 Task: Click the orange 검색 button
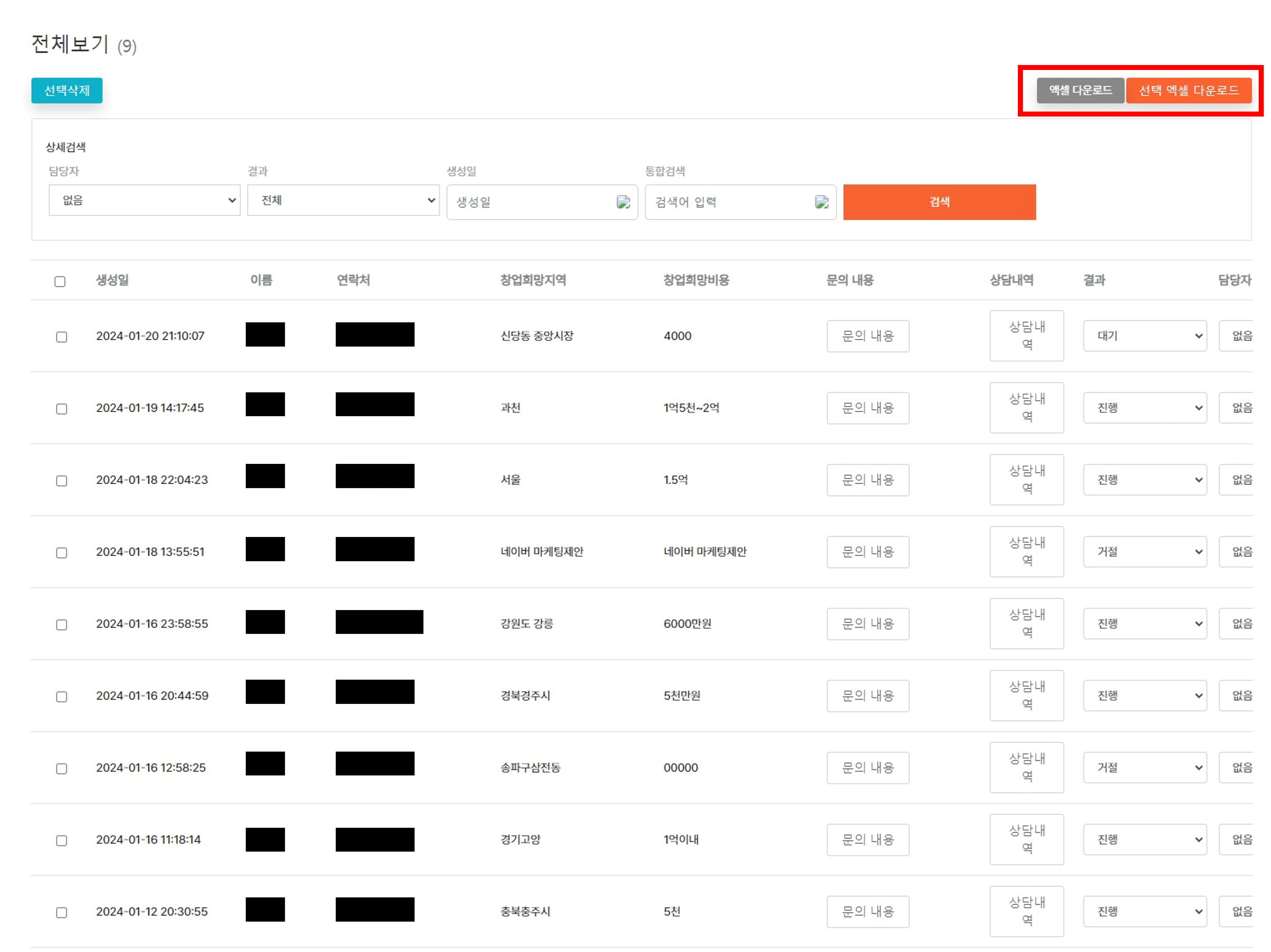(x=939, y=202)
